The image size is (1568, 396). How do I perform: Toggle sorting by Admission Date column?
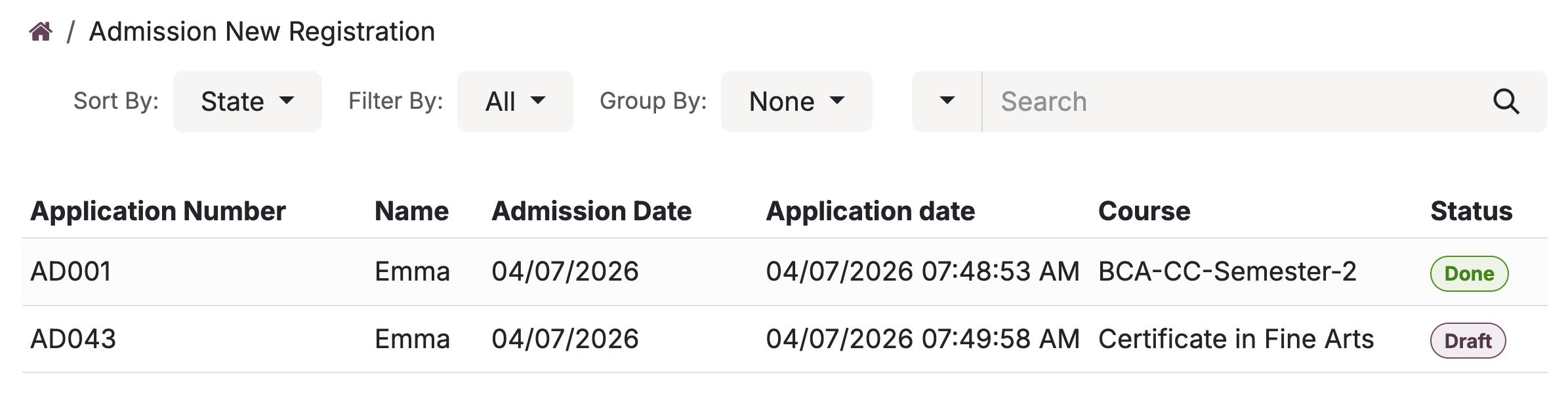click(592, 211)
